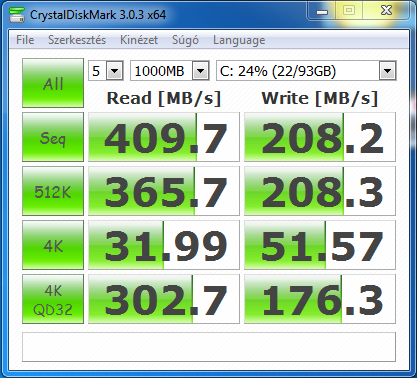
Task: Click the 512K read value 365.7
Action: coord(164,191)
